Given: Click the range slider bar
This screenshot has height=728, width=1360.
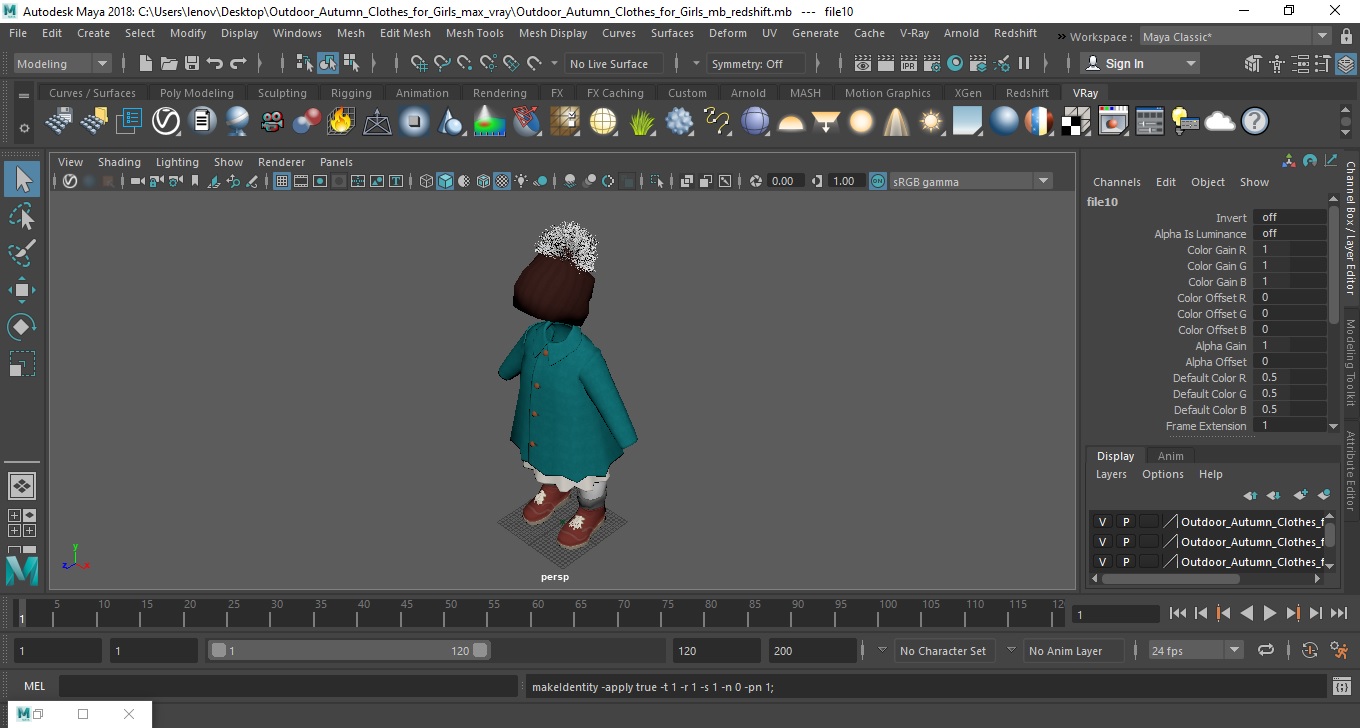Looking at the screenshot, I should tap(349, 650).
